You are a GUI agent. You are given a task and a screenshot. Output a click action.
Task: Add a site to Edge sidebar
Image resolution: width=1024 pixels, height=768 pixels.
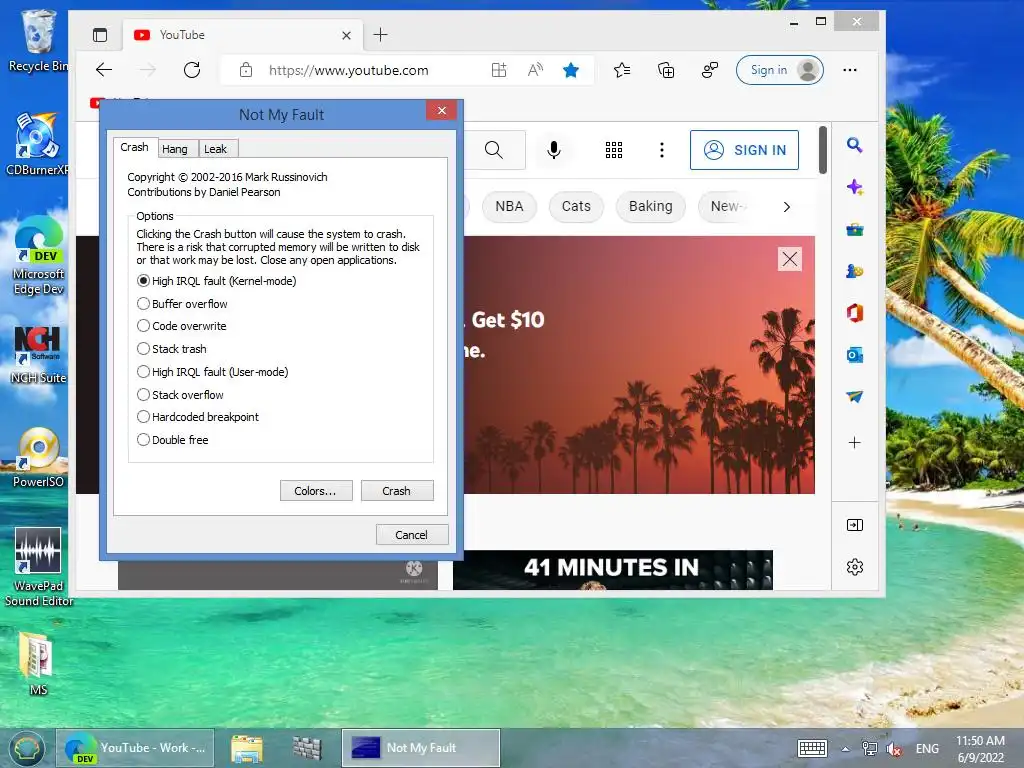pos(854,443)
